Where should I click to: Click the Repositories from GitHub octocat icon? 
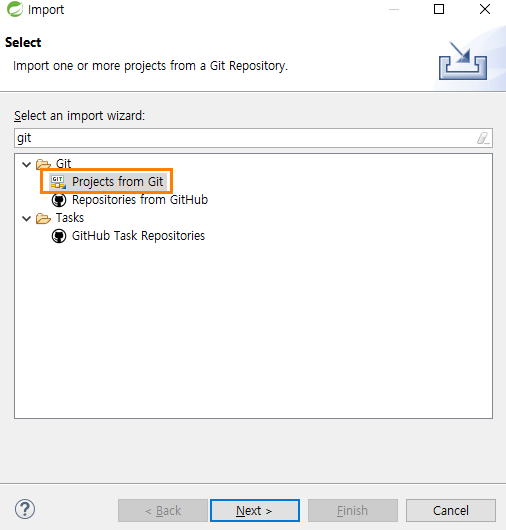coord(59,200)
